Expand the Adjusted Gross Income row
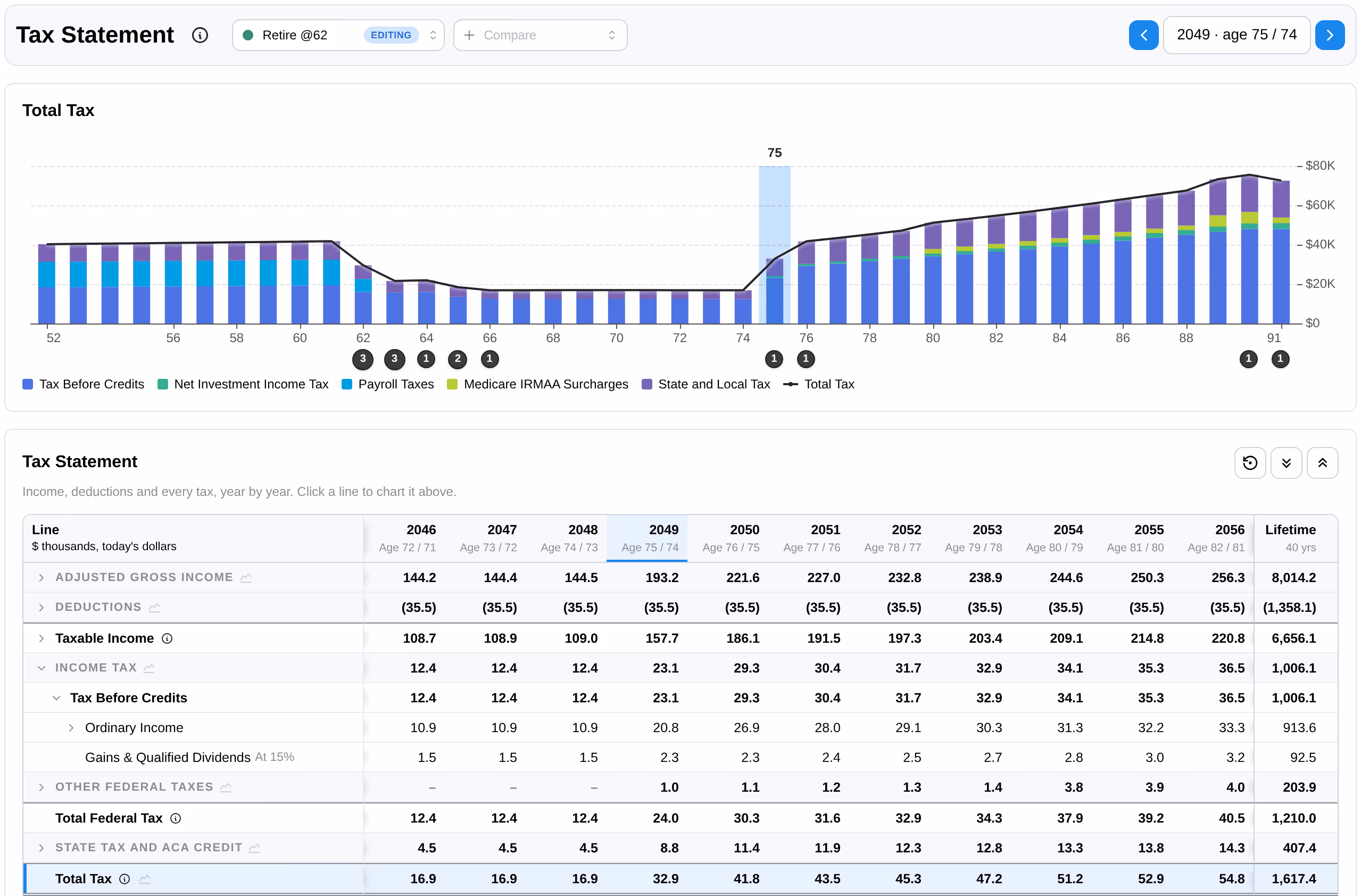Screen dimensions: 1361x896 tap(41, 577)
